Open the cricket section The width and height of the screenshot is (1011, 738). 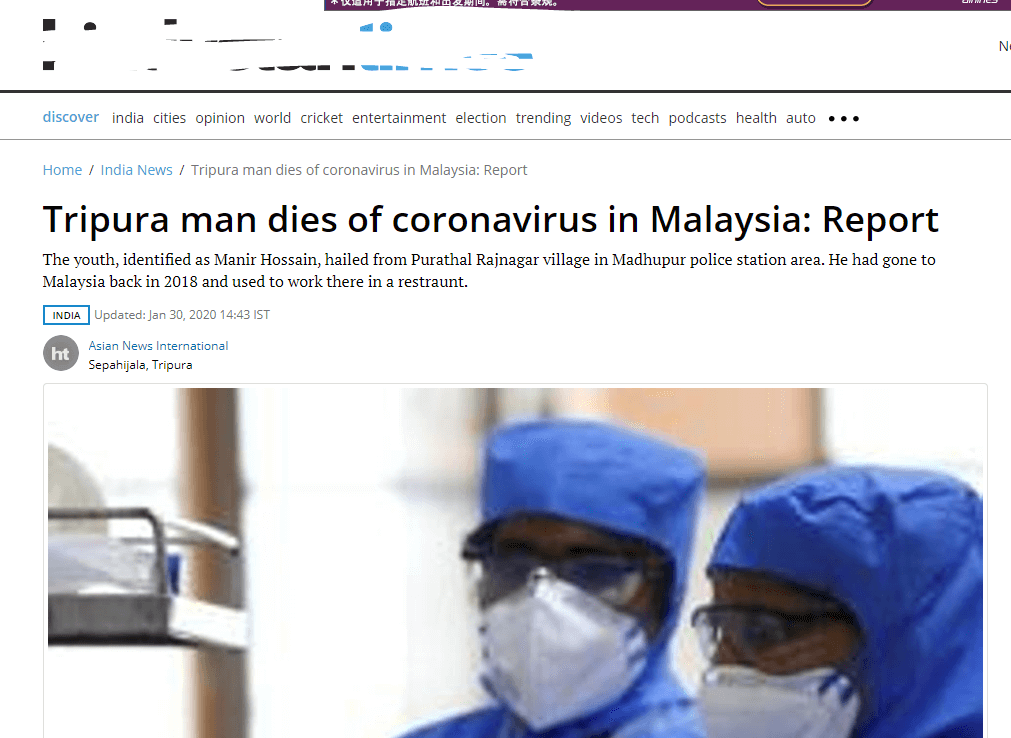321,118
